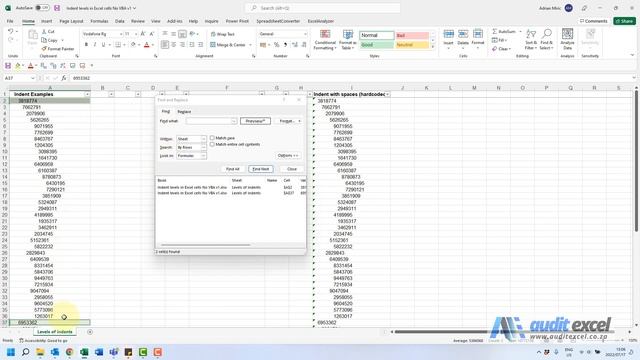Click the Options button in Find dialog
Screen dimensions: 640x360
[289, 156]
